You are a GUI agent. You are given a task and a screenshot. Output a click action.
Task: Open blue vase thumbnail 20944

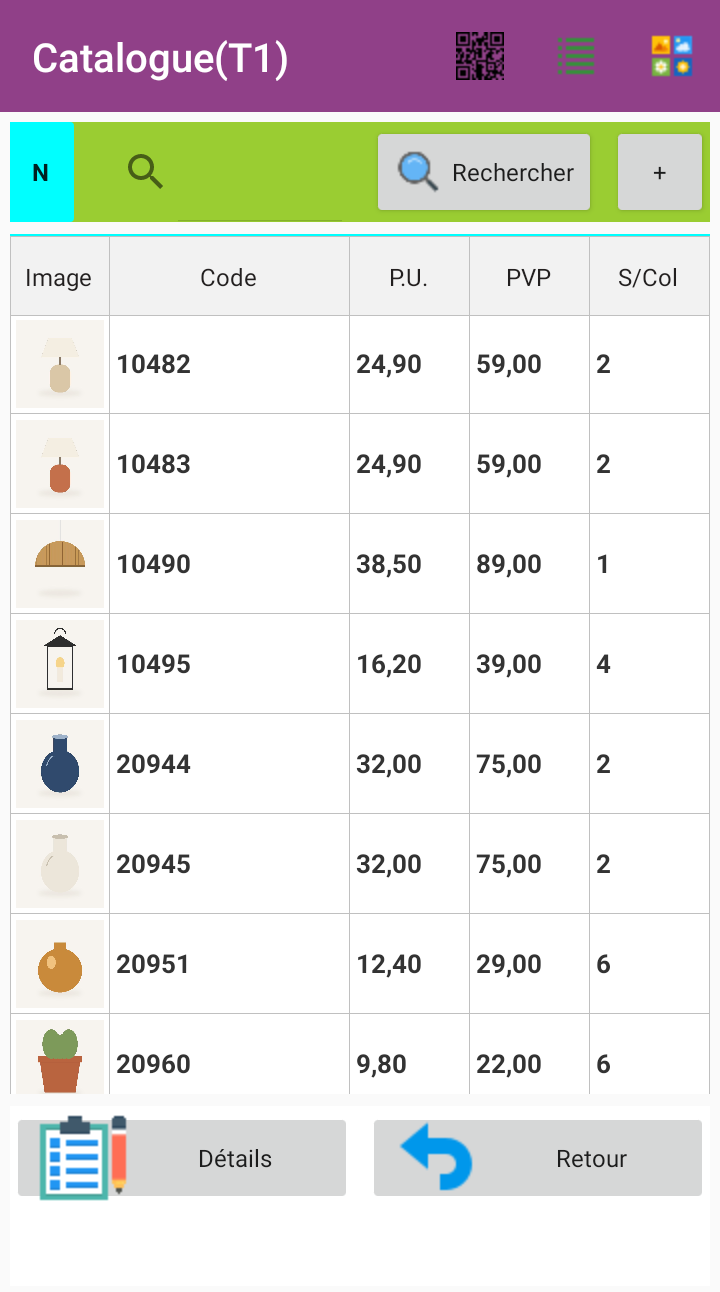[x=60, y=764]
